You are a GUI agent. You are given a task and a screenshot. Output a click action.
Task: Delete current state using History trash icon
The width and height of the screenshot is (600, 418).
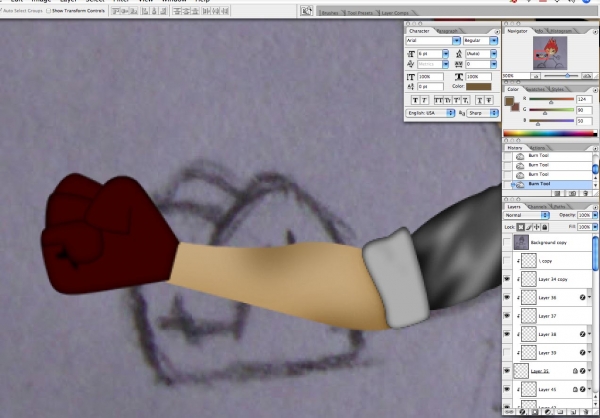[x=585, y=194]
